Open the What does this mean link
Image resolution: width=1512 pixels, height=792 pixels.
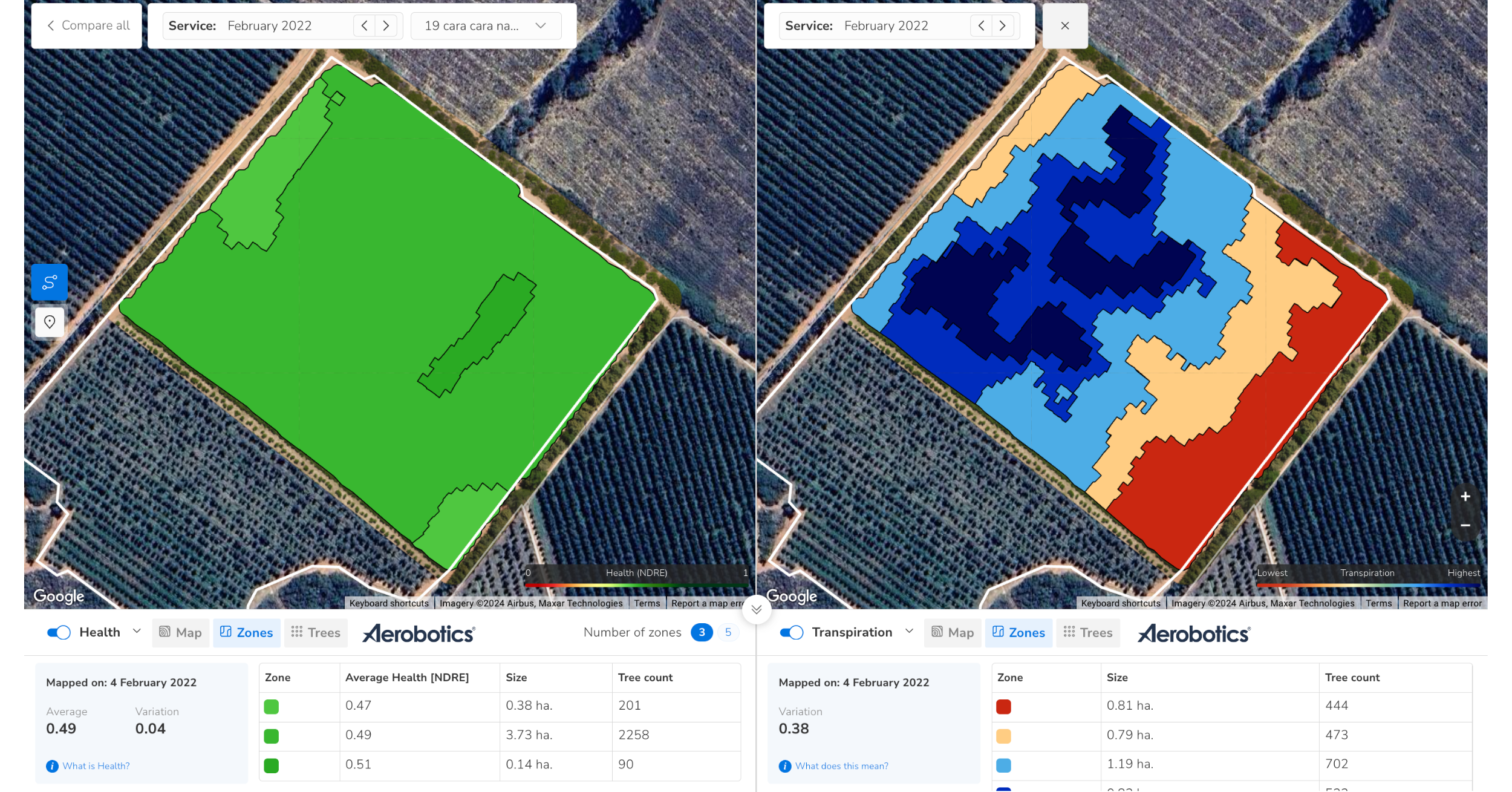coord(841,766)
